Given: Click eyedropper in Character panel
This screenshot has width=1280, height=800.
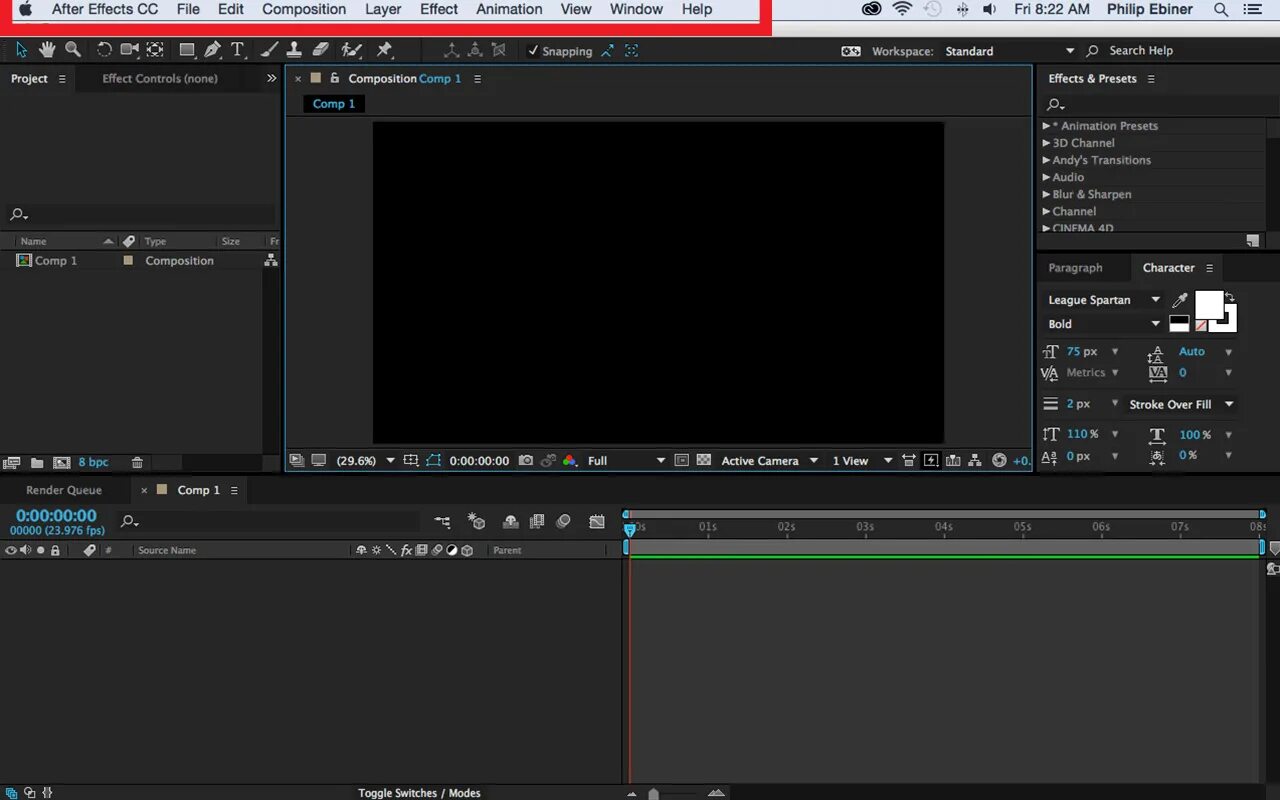Looking at the screenshot, I should (1180, 300).
